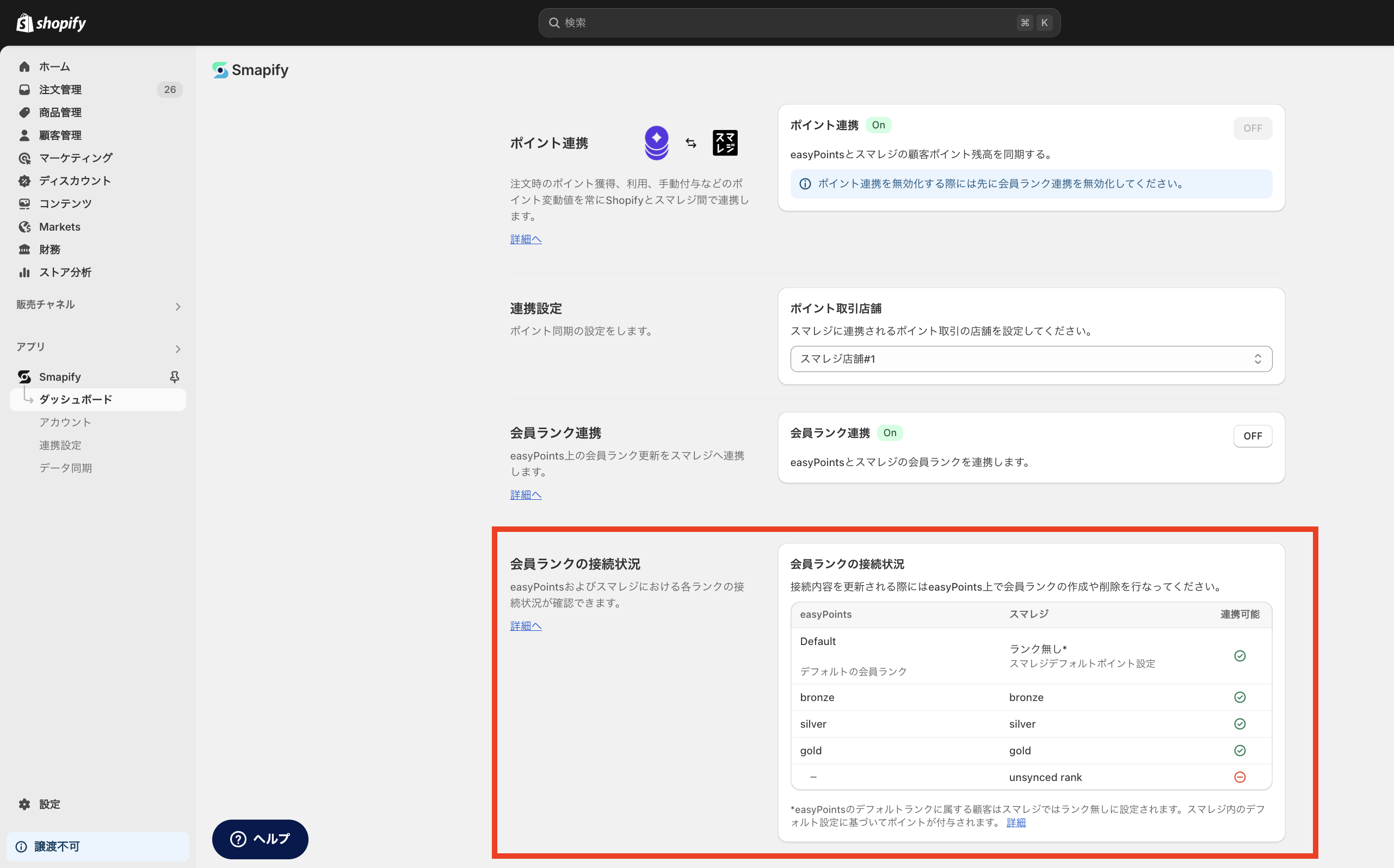Click the sync arrows icon
The image size is (1394, 868).
(691, 143)
